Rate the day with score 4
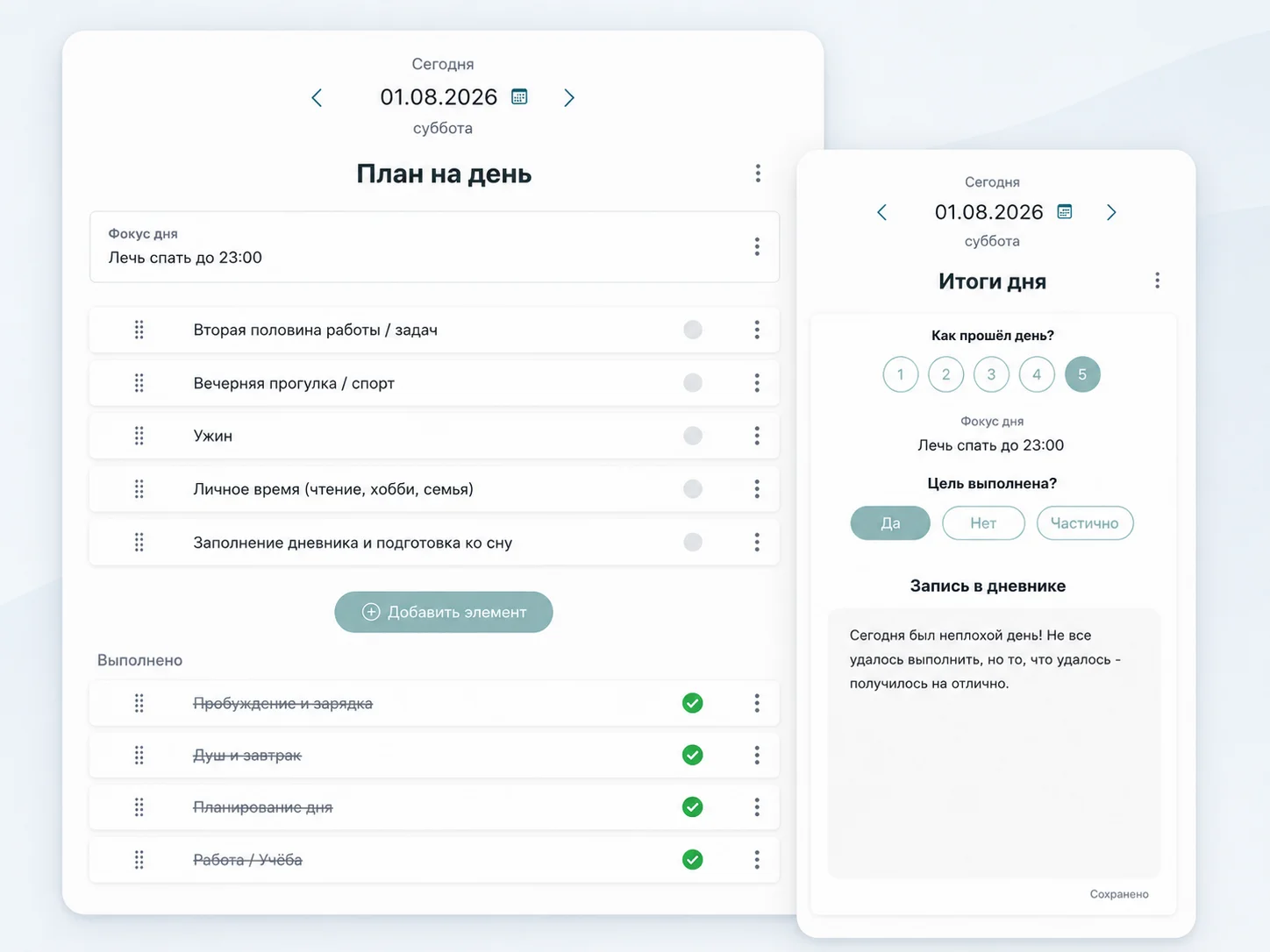This screenshot has width=1270, height=952. pyautogui.click(x=1037, y=374)
